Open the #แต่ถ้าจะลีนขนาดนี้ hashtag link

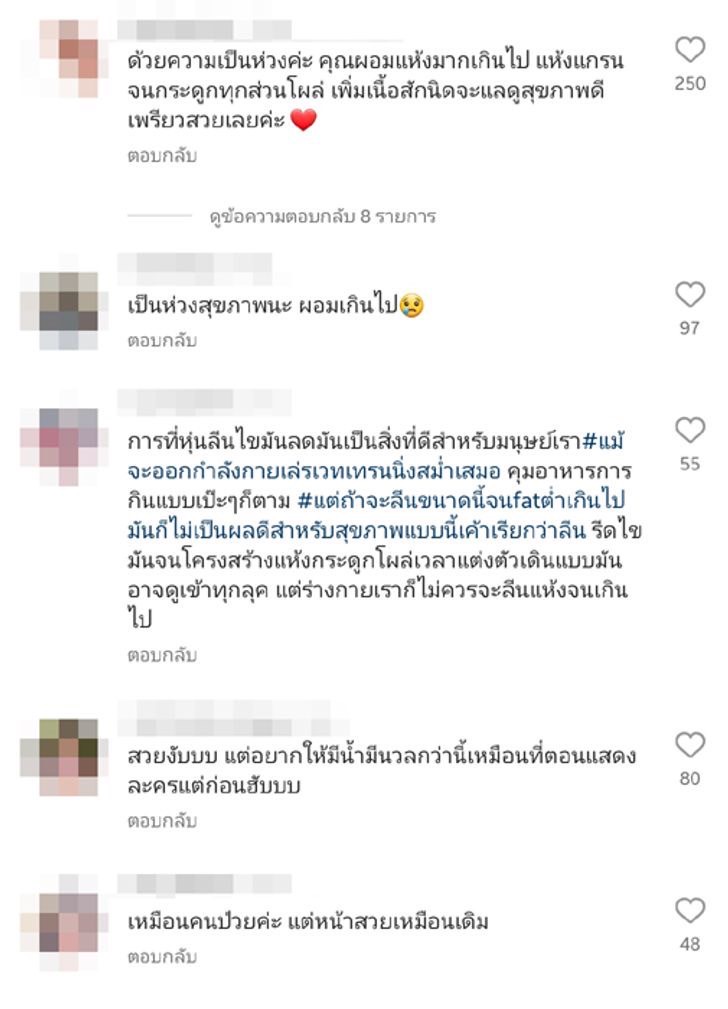pyautogui.click(x=460, y=501)
